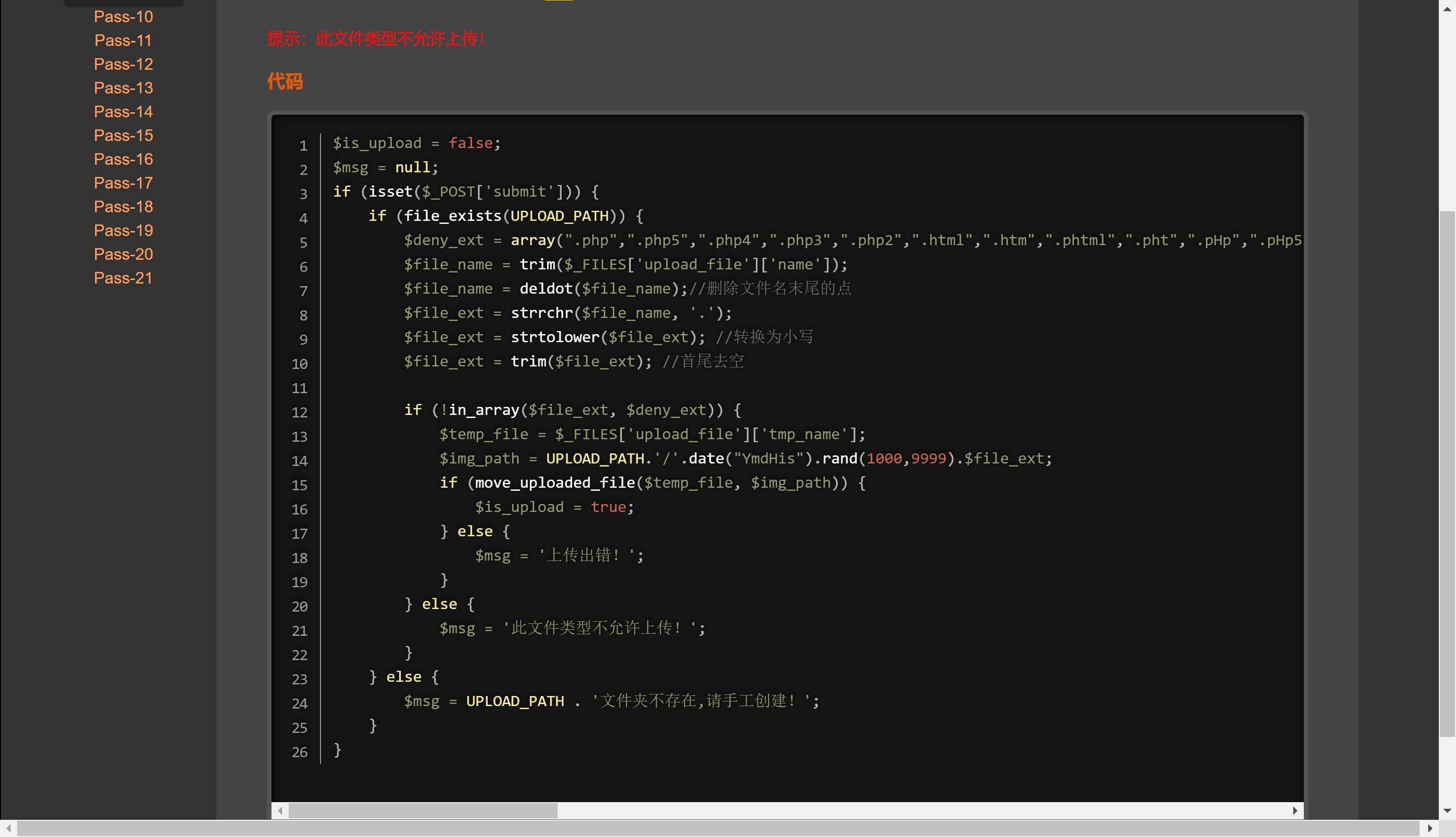The width and height of the screenshot is (1456, 837).
Task: Click page vertical scrollbar down arrow
Action: (x=1447, y=811)
